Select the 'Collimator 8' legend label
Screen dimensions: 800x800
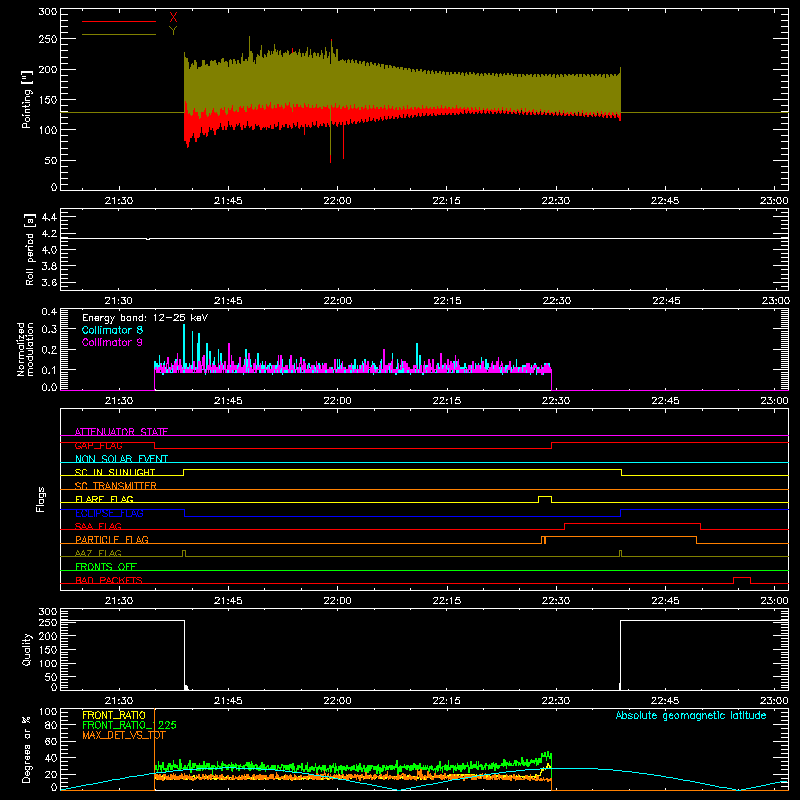click(x=112, y=330)
